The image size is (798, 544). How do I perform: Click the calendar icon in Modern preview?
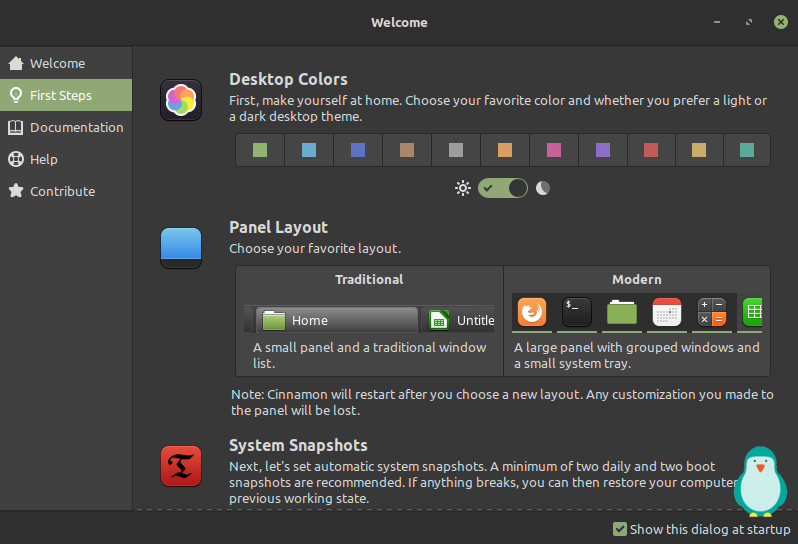(x=667, y=312)
